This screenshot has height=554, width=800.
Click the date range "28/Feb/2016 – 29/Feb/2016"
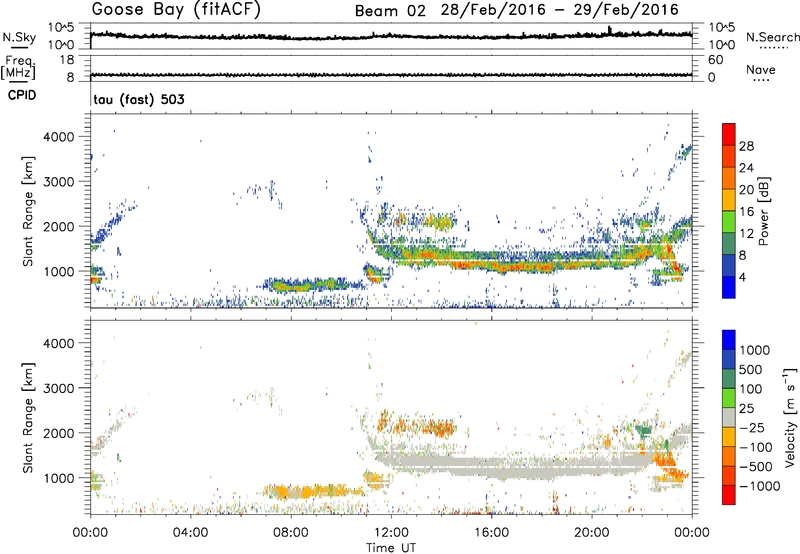[560, 10]
